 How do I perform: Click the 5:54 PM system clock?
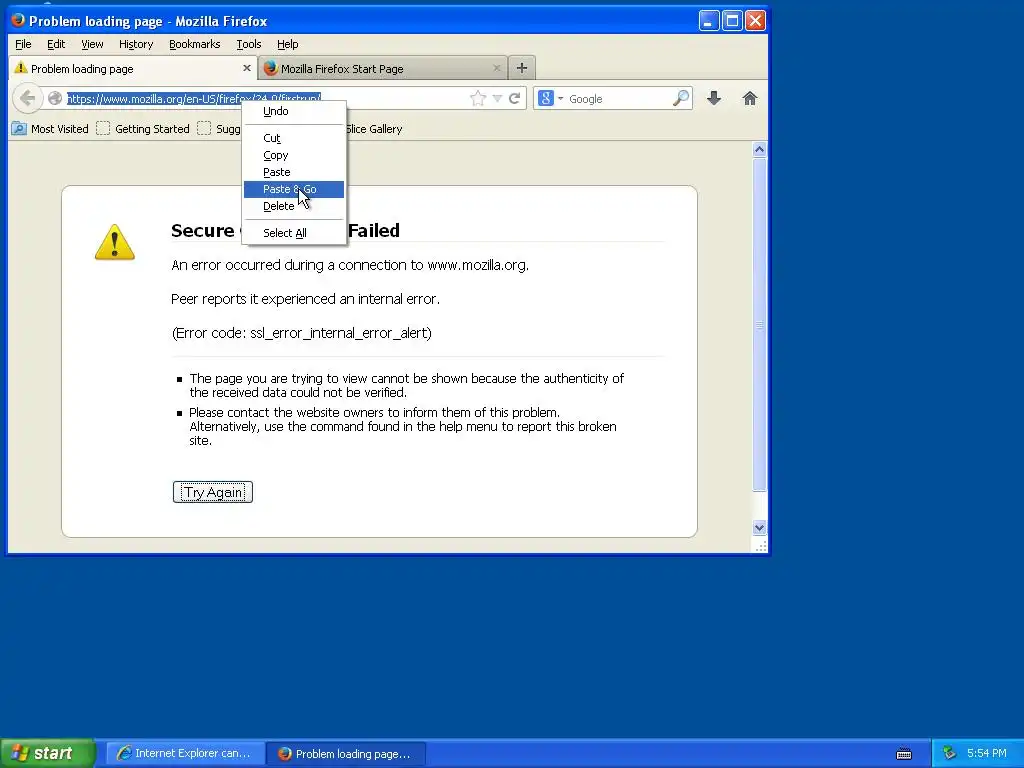pos(987,753)
